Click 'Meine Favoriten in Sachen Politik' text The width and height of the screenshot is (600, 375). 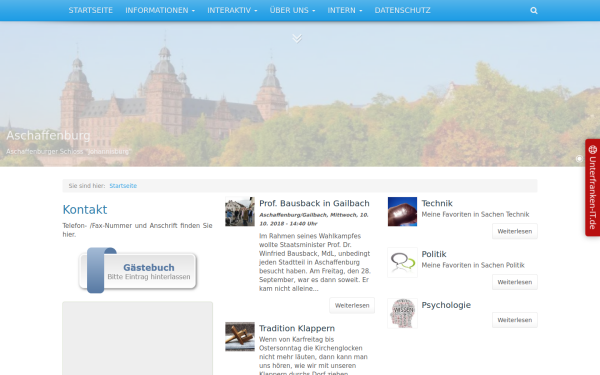tap(473, 265)
